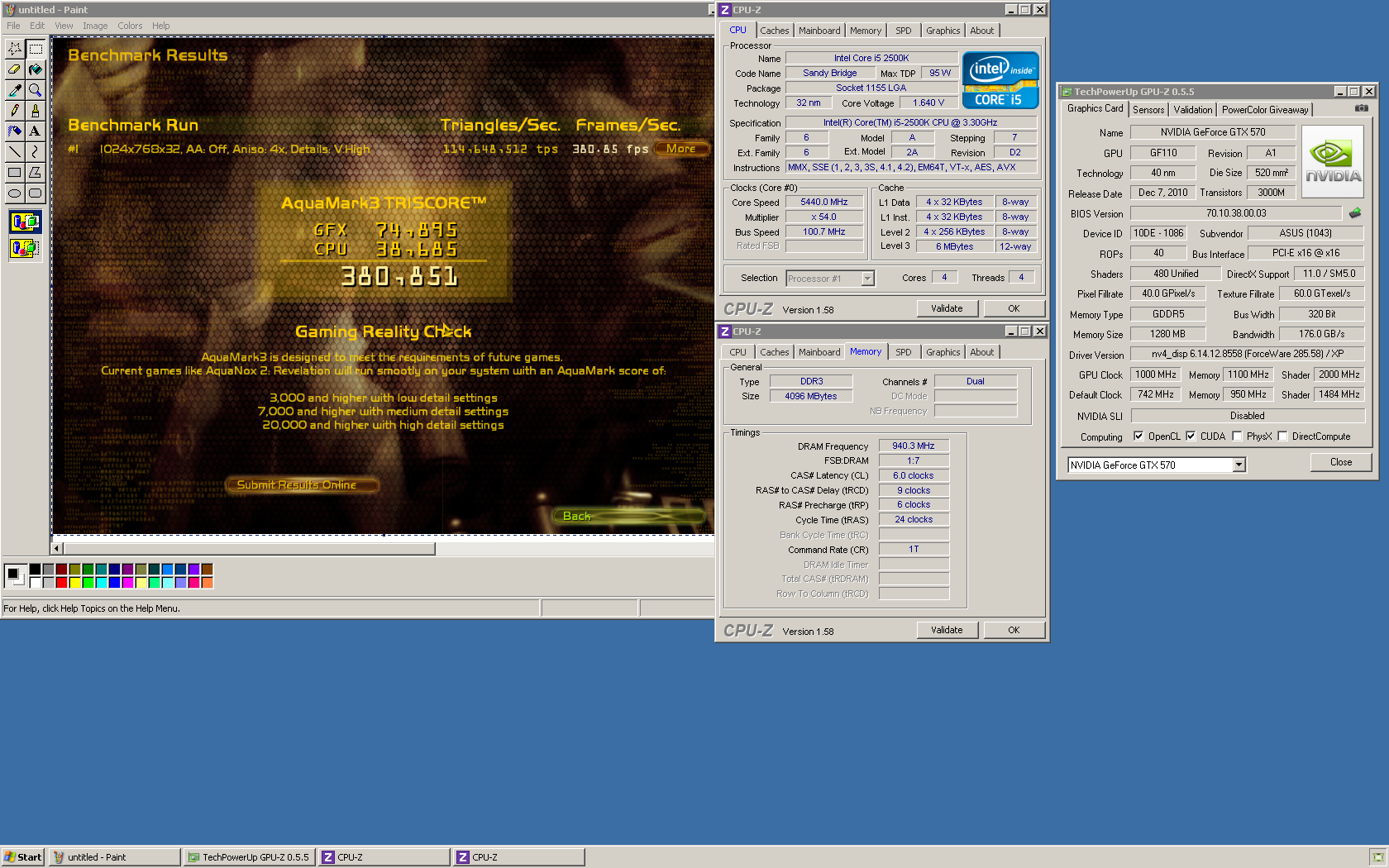Open the NVIDIA GeForce GTX 570 dropdown
1389x868 pixels.
pos(1239,465)
